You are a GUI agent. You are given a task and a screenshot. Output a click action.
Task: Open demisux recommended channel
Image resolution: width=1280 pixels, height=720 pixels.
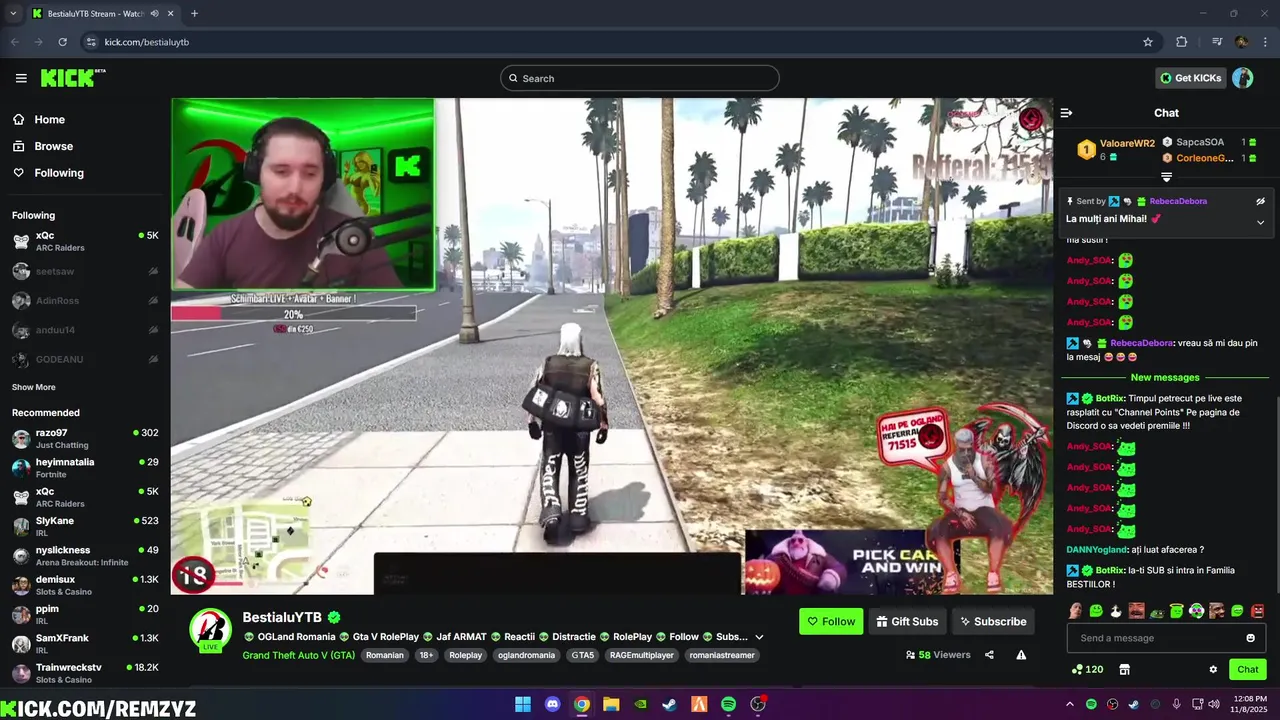tap(85, 585)
